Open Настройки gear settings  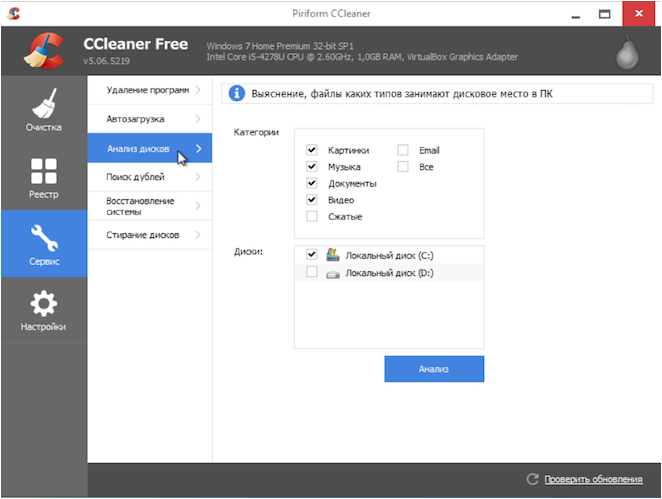pos(44,310)
